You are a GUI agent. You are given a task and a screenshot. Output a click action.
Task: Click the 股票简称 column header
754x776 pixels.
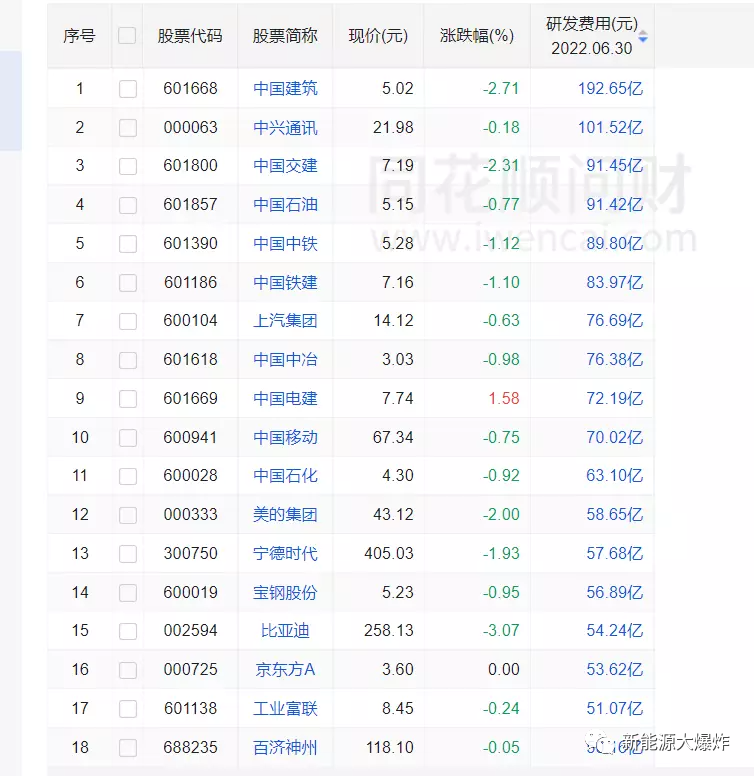click(x=285, y=36)
